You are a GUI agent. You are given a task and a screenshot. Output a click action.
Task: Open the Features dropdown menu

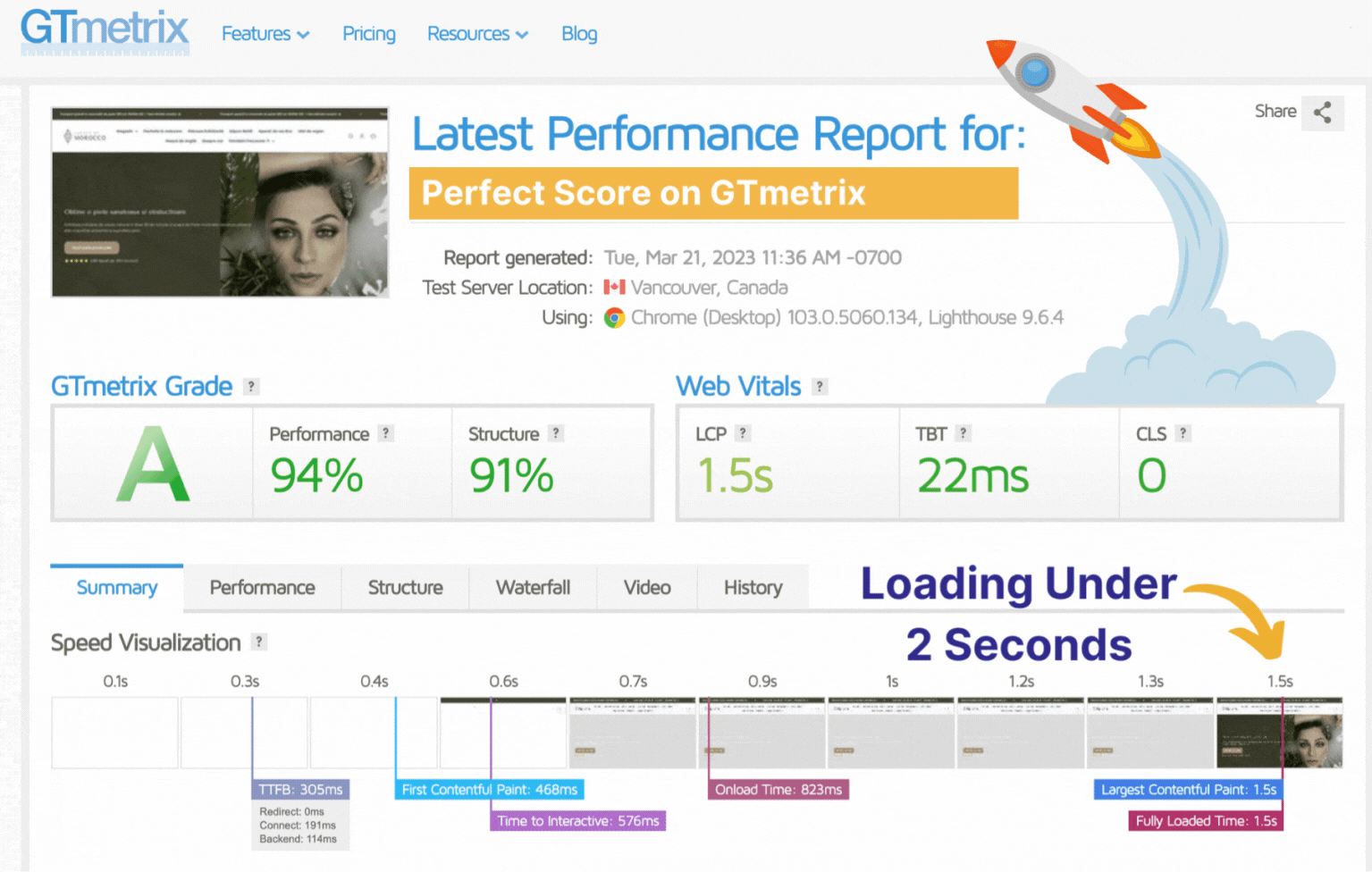[265, 34]
